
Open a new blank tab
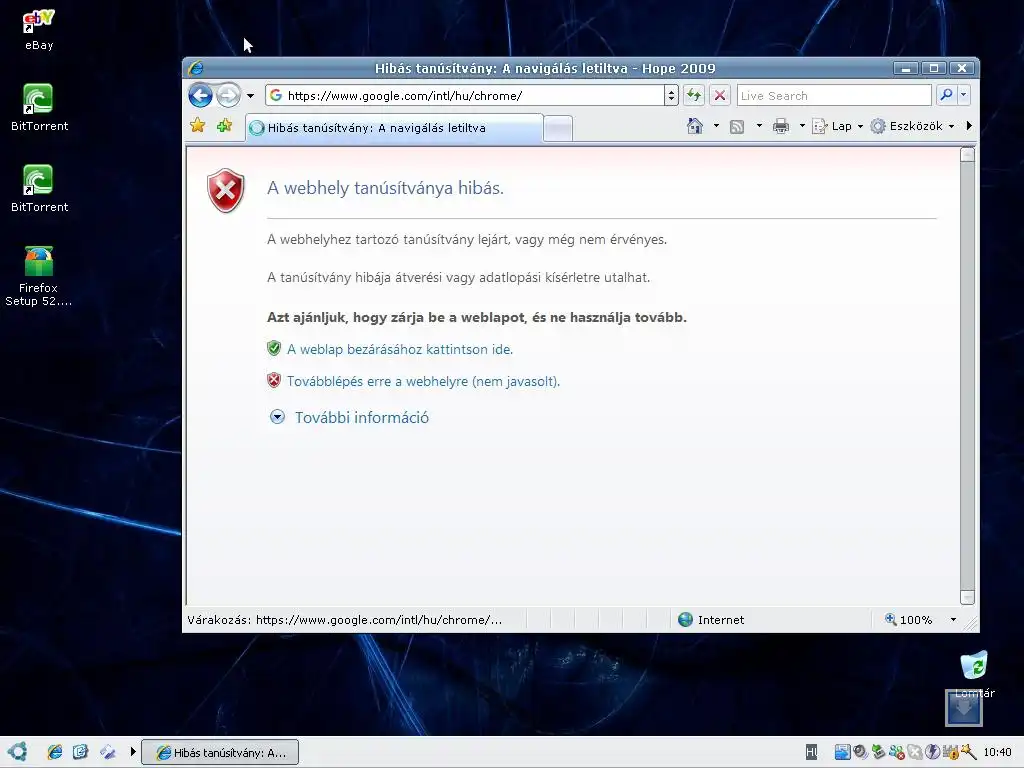tap(558, 129)
